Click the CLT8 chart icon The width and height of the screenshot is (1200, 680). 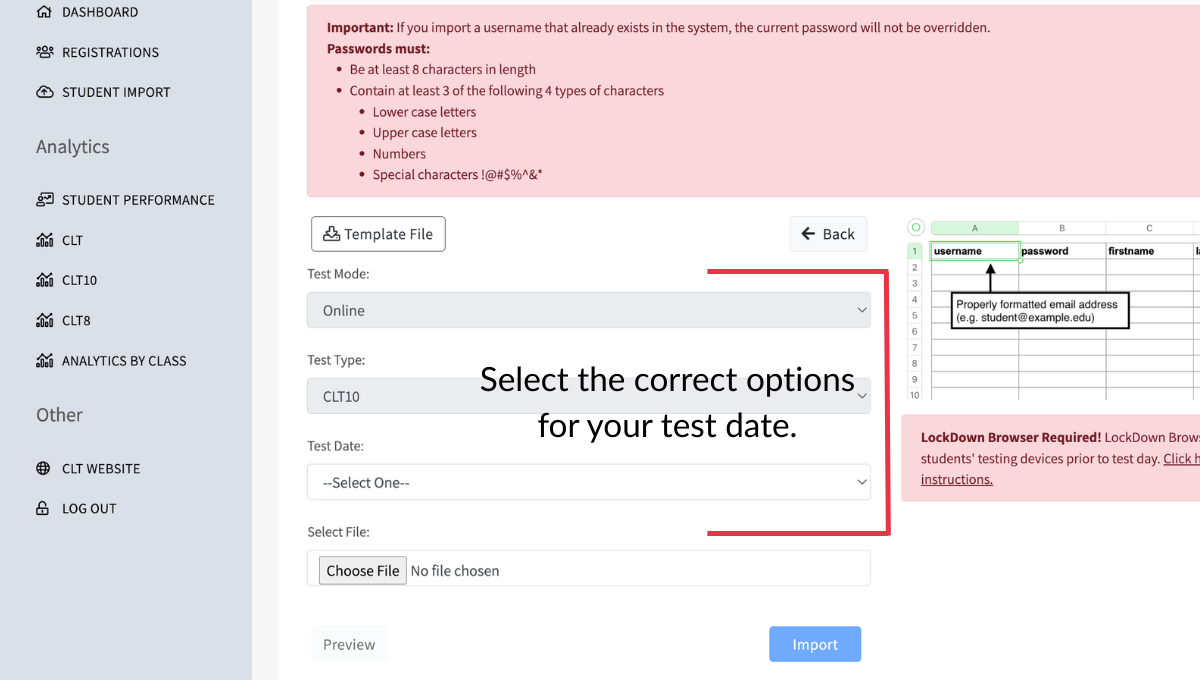point(44,320)
